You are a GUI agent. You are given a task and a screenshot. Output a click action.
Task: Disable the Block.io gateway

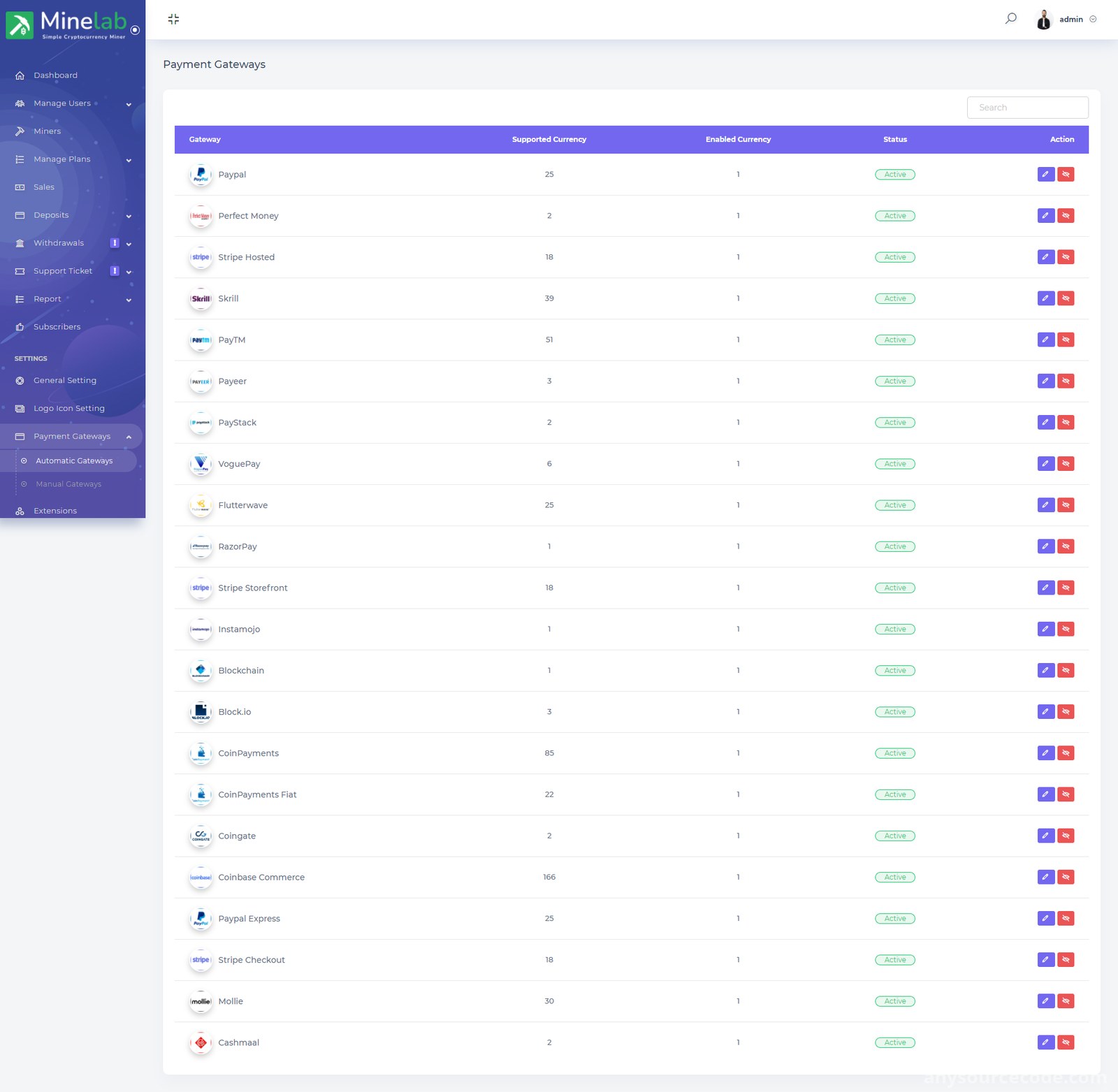(x=1066, y=711)
